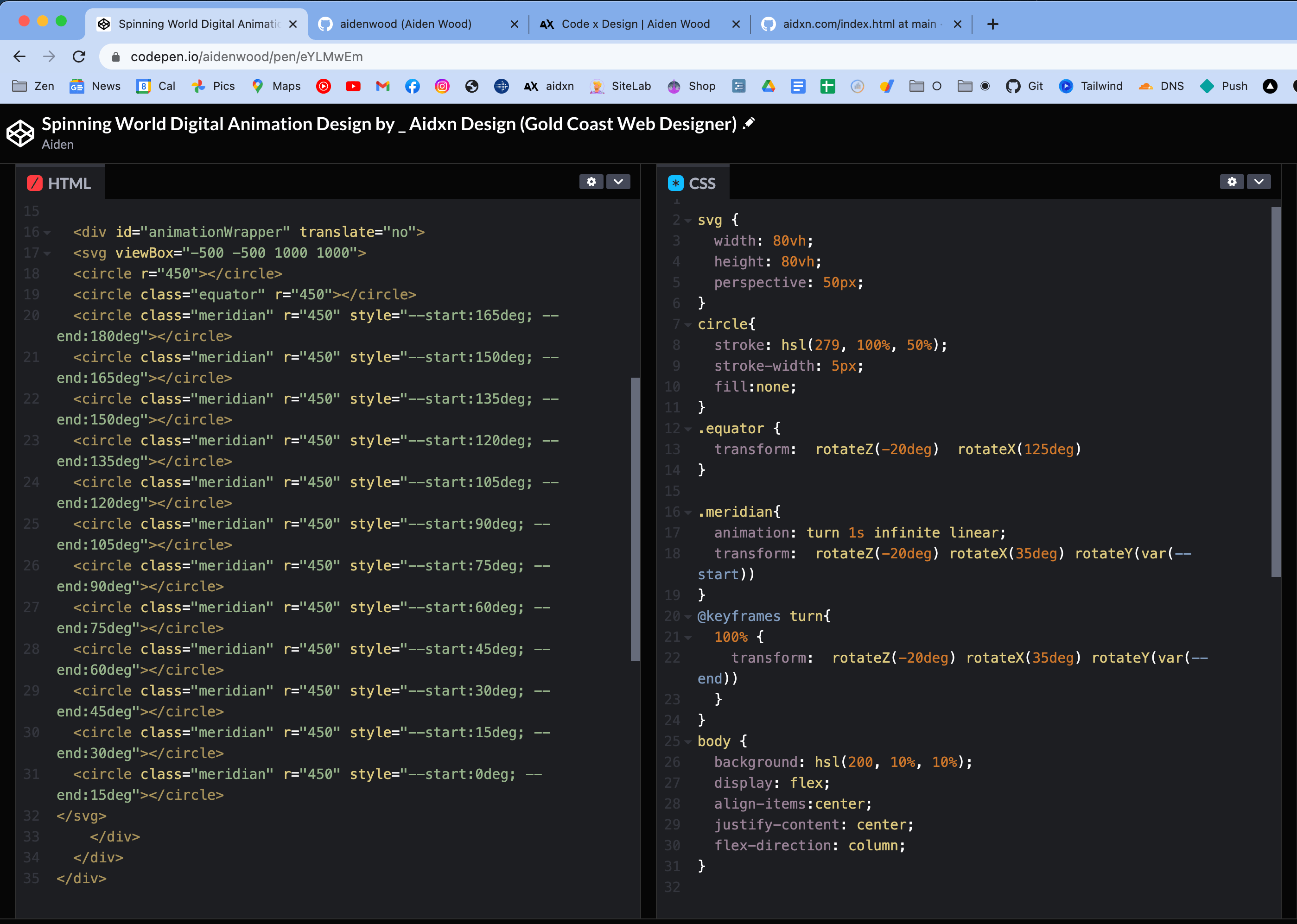Open the Gmail bookmark
Screen dimensions: 1297x924
[x=382, y=86]
